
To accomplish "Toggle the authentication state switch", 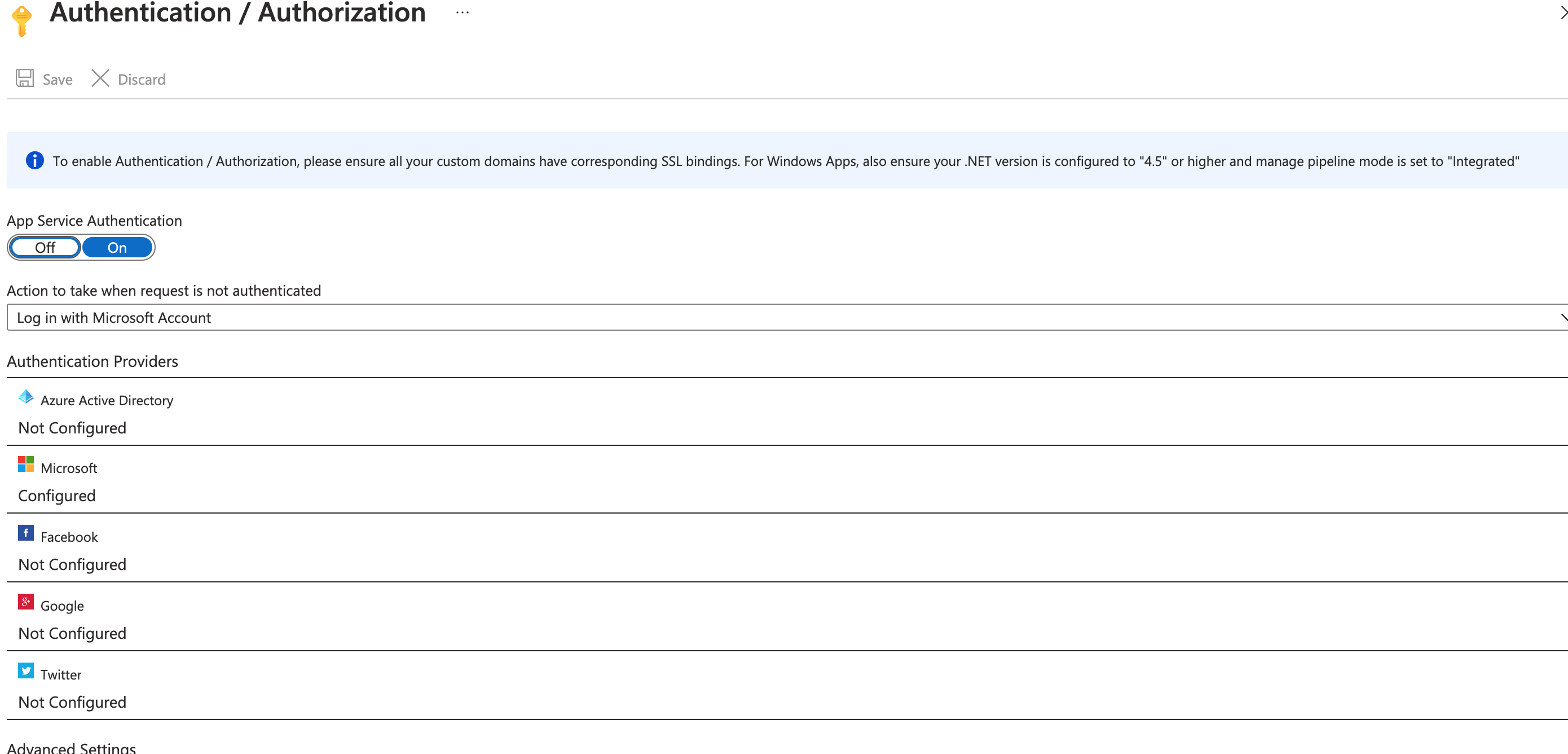I will (80, 247).
